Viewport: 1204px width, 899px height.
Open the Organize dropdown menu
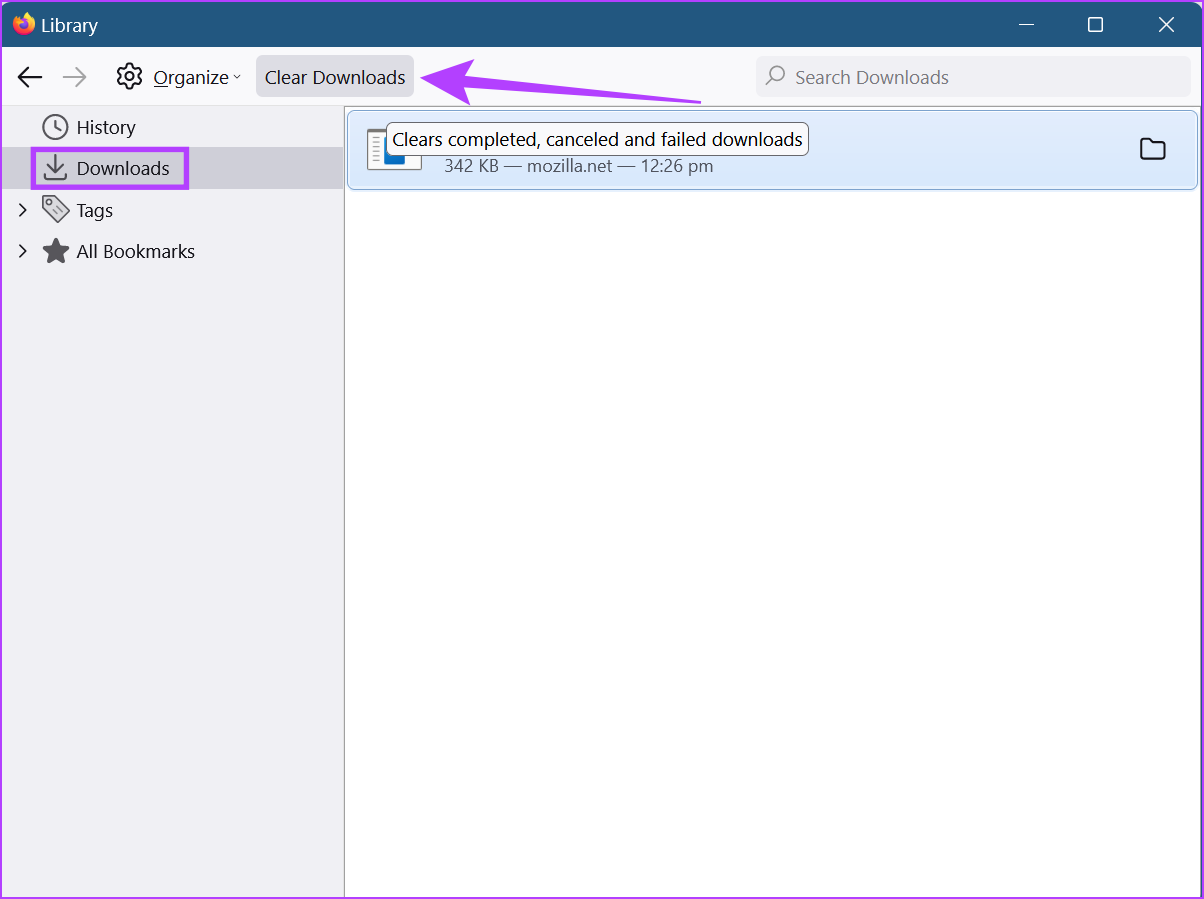click(x=196, y=77)
